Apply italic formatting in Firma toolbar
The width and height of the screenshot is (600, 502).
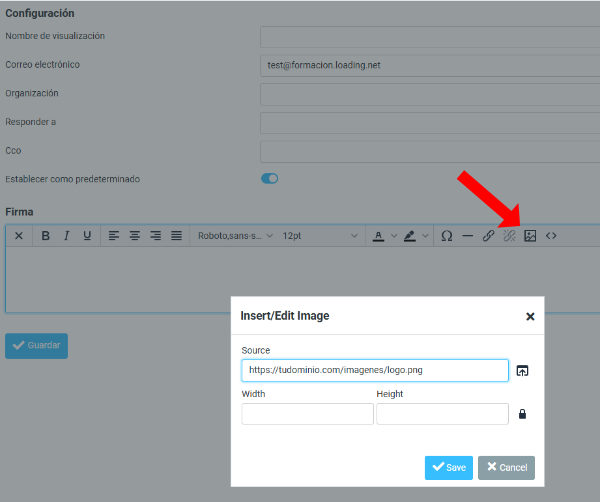(x=66, y=236)
